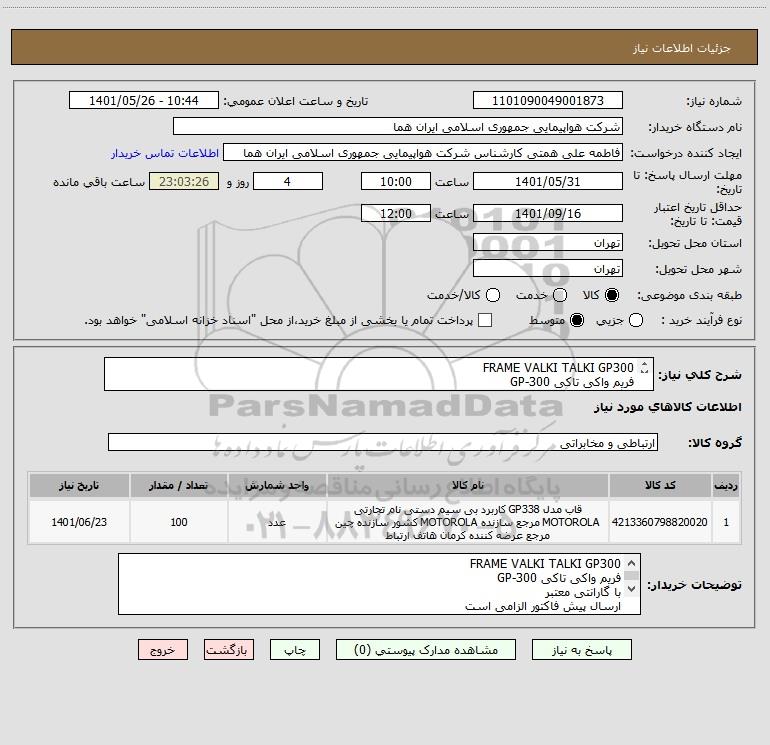This screenshot has height=745, width=770.
Task: Click the remaining days field showing 4
Action: click(288, 181)
